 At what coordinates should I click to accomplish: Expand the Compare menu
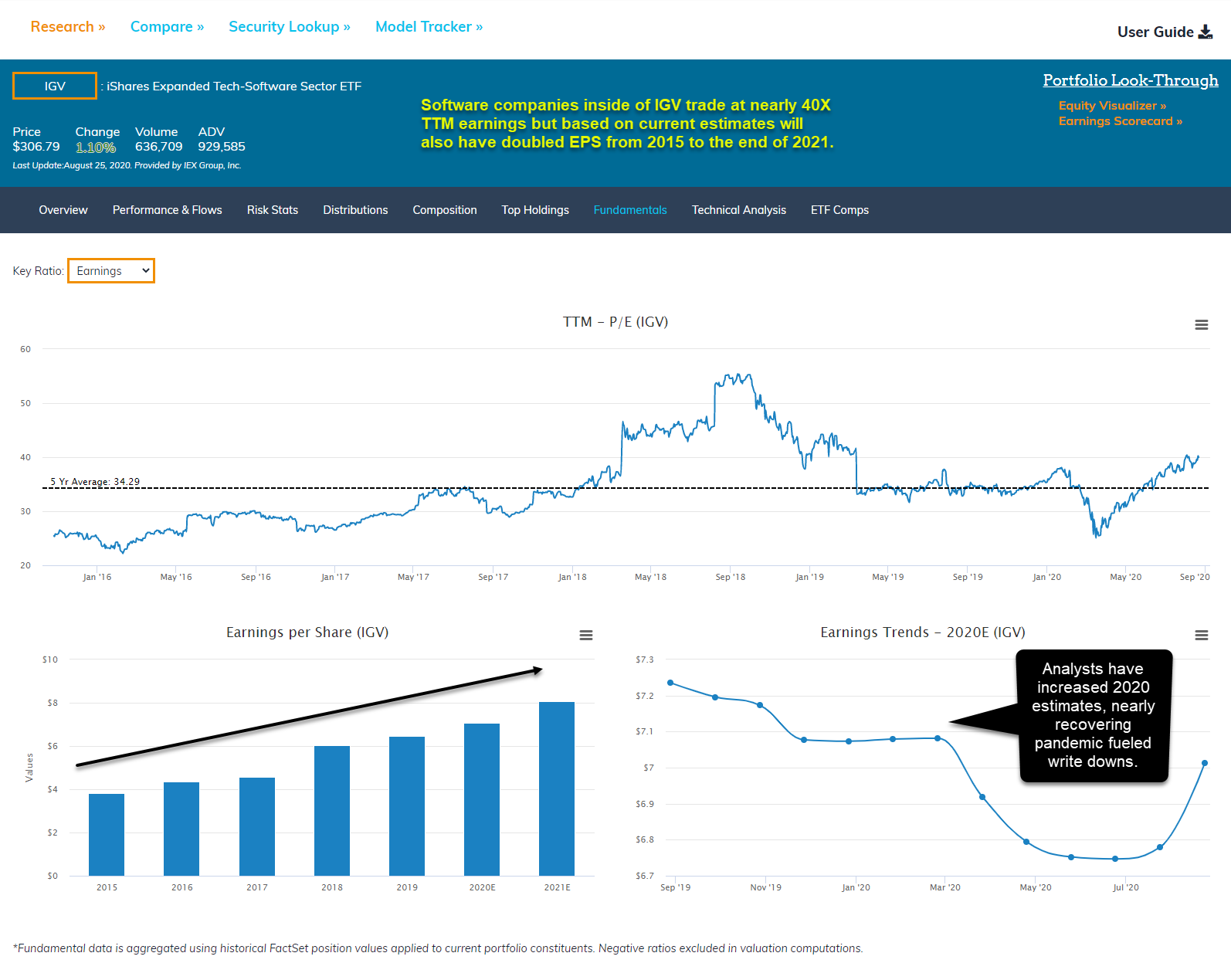tap(168, 26)
